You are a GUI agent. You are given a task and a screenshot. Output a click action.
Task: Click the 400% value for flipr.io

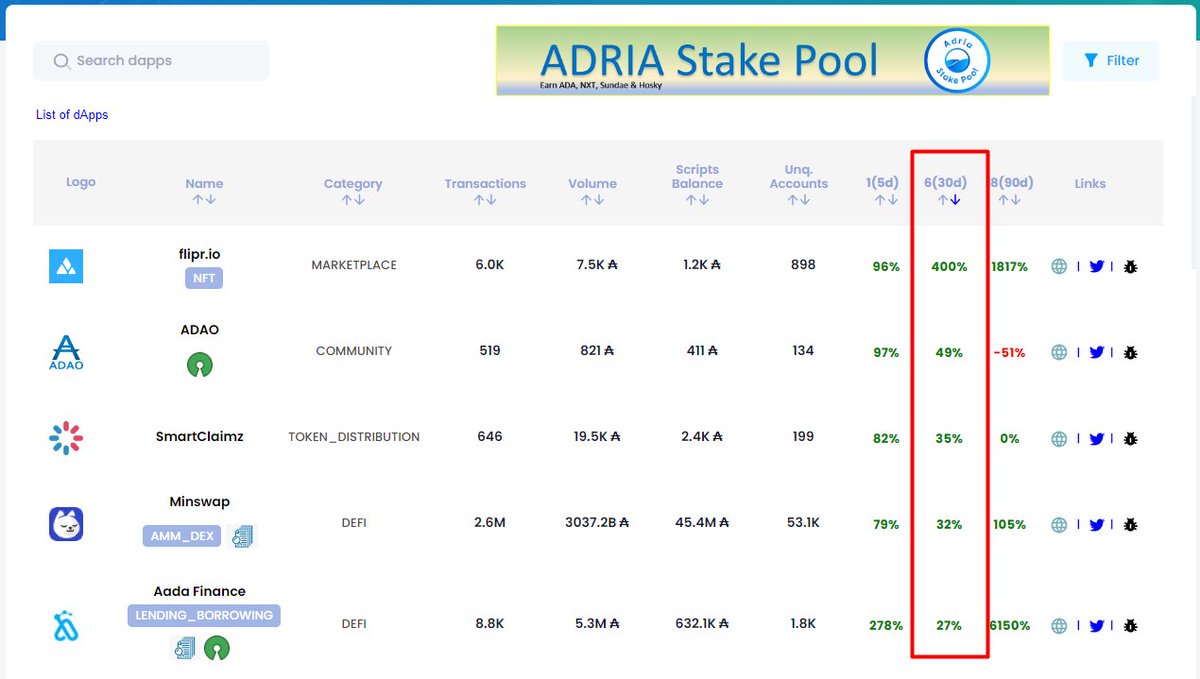pos(949,267)
